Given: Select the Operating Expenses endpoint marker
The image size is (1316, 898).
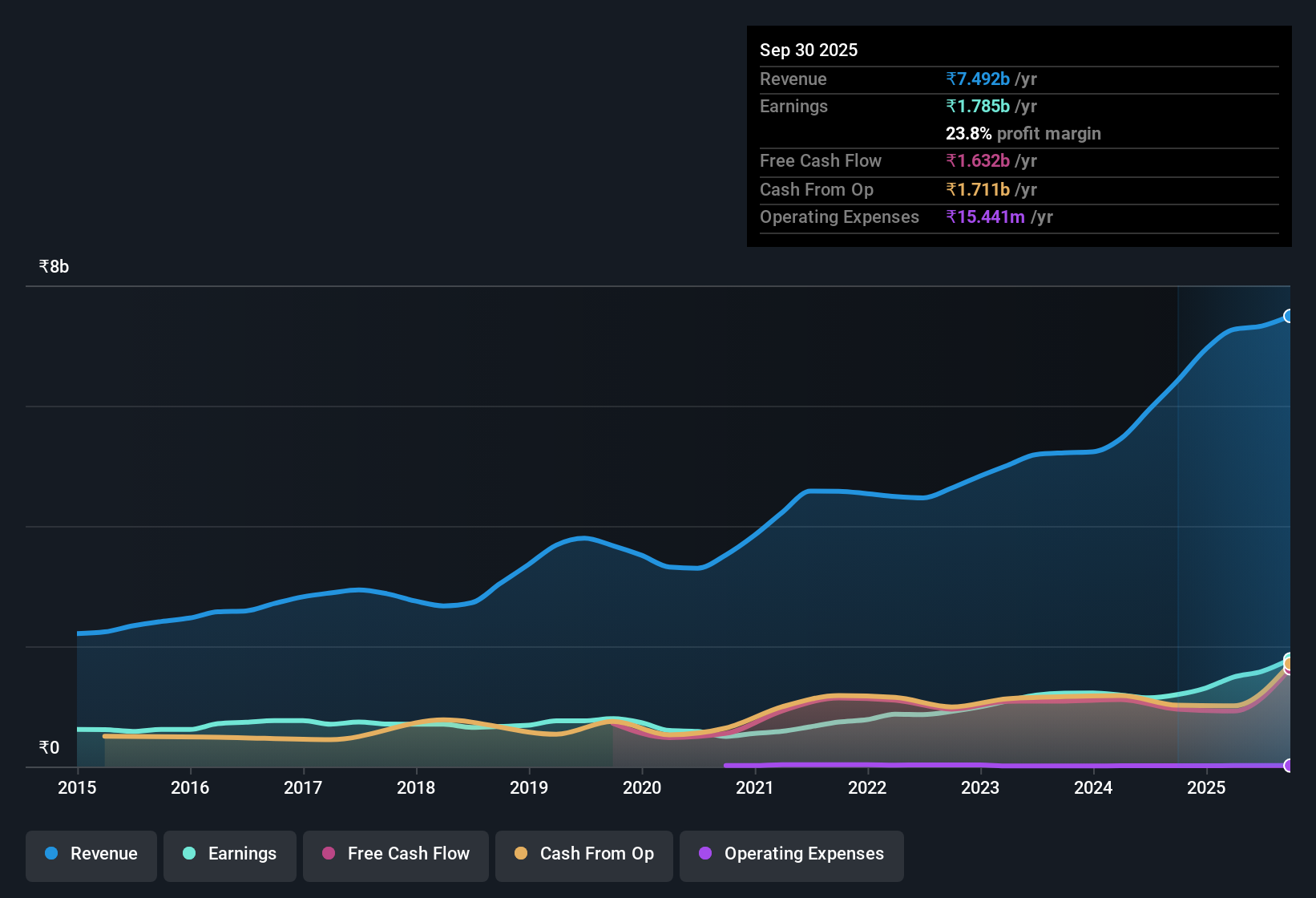Looking at the screenshot, I should click(x=1289, y=766).
